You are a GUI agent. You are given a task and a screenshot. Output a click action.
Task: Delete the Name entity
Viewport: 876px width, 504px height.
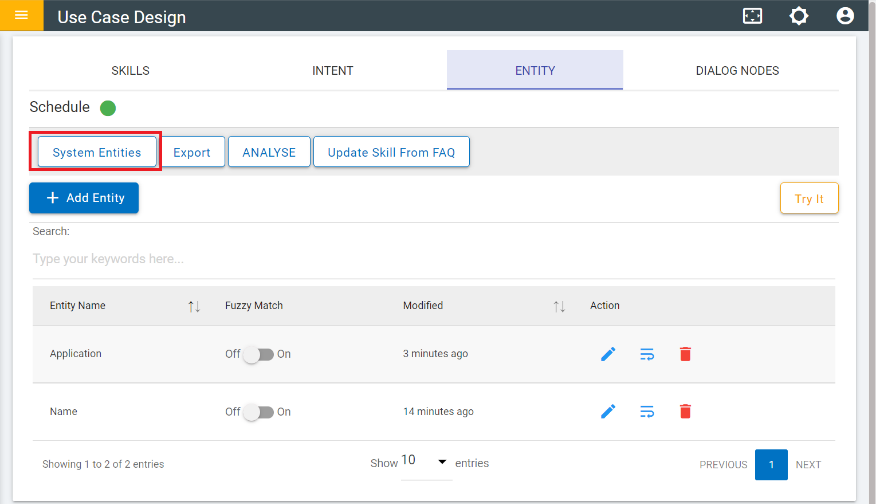pyautogui.click(x=685, y=411)
